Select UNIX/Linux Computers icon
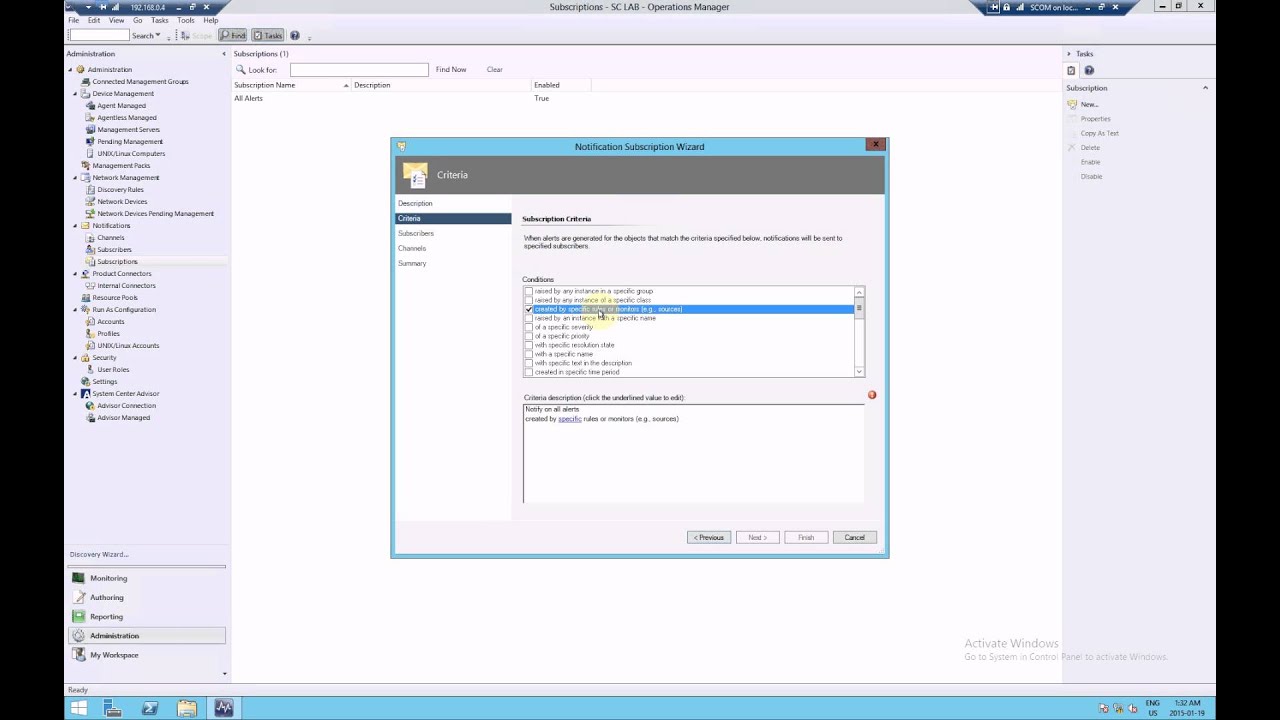The height and width of the screenshot is (720, 1280). pos(91,154)
